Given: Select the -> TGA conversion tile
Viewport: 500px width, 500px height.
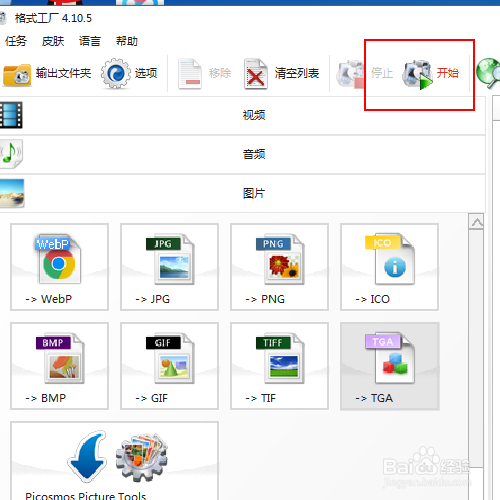Looking at the screenshot, I should tap(389, 366).
